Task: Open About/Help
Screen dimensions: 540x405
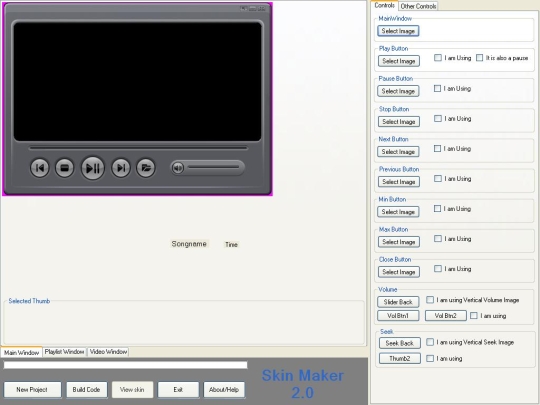Action: (x=224, y=390)
